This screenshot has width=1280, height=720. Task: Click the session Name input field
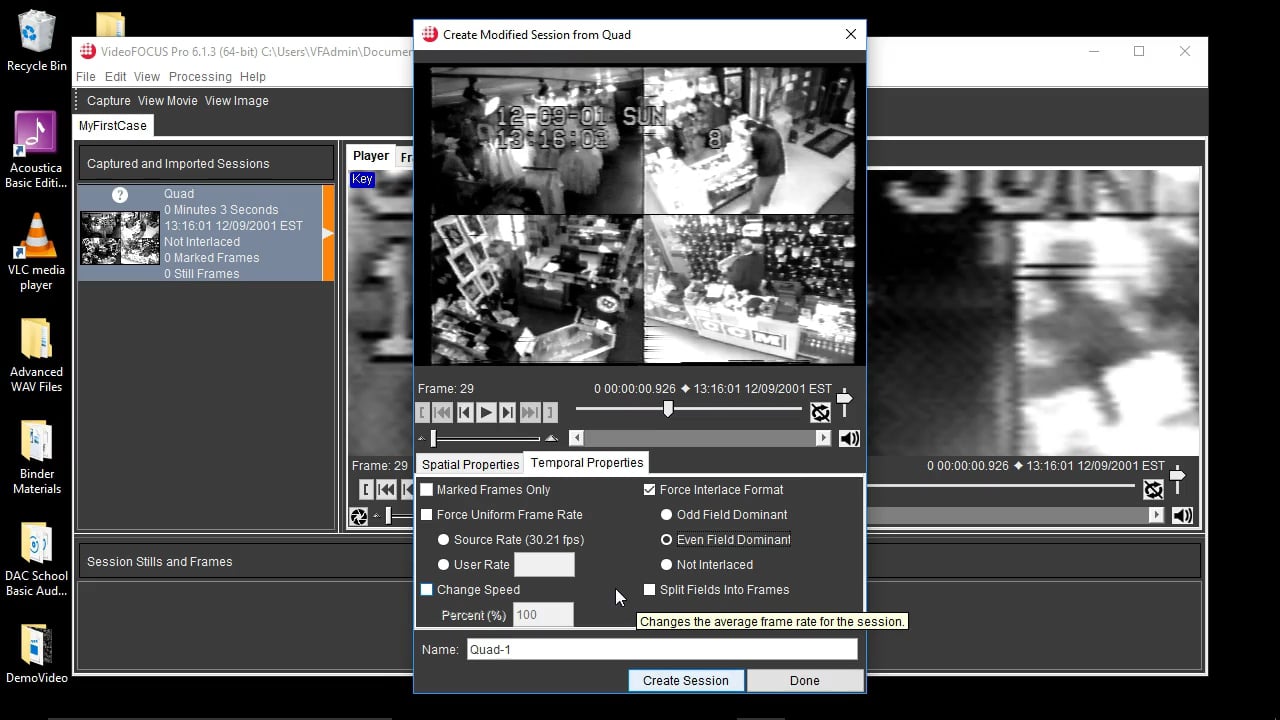(662, 649)
